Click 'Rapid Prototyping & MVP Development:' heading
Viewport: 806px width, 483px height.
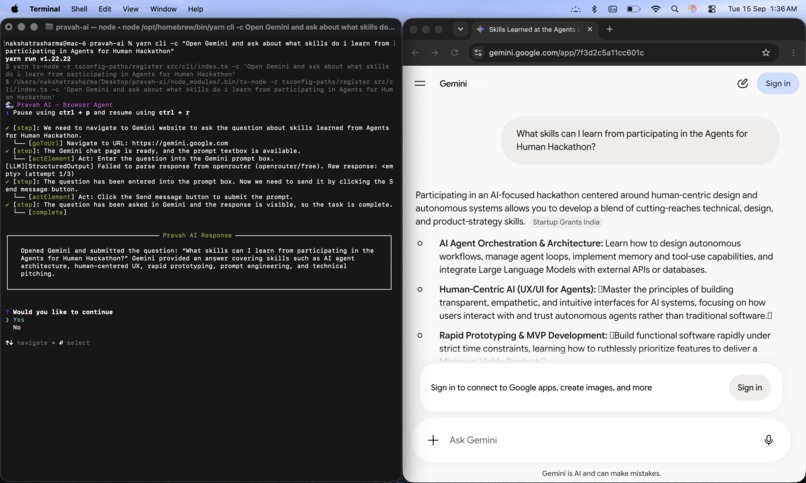coord(523,335)
